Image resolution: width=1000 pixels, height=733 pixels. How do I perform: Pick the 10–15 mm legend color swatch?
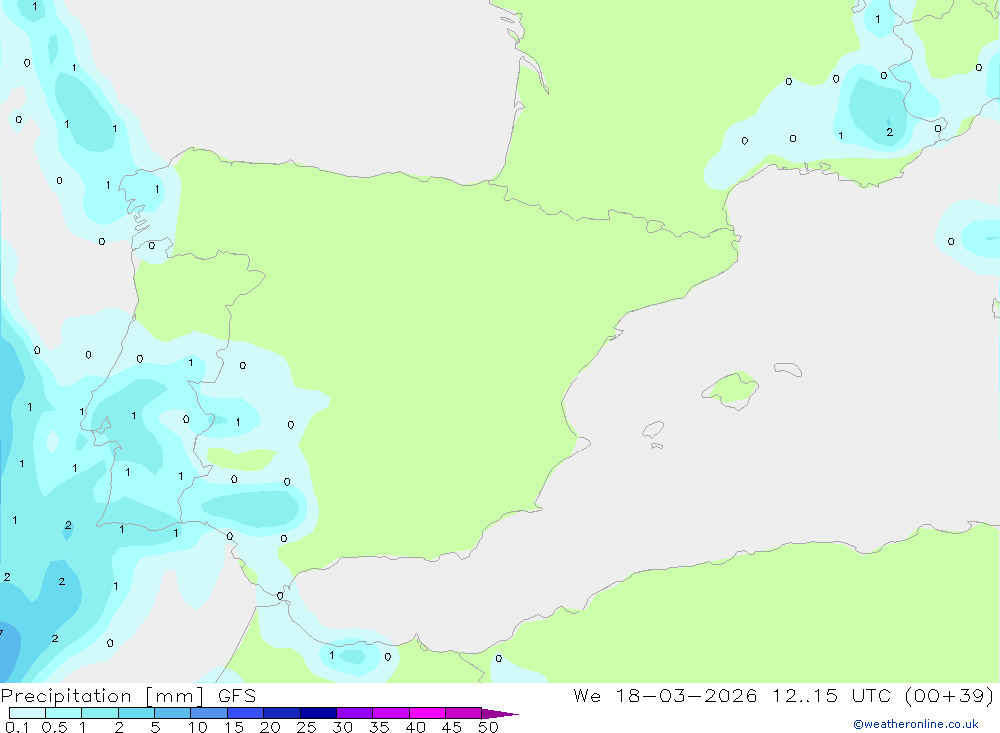[x=209, y=713]
